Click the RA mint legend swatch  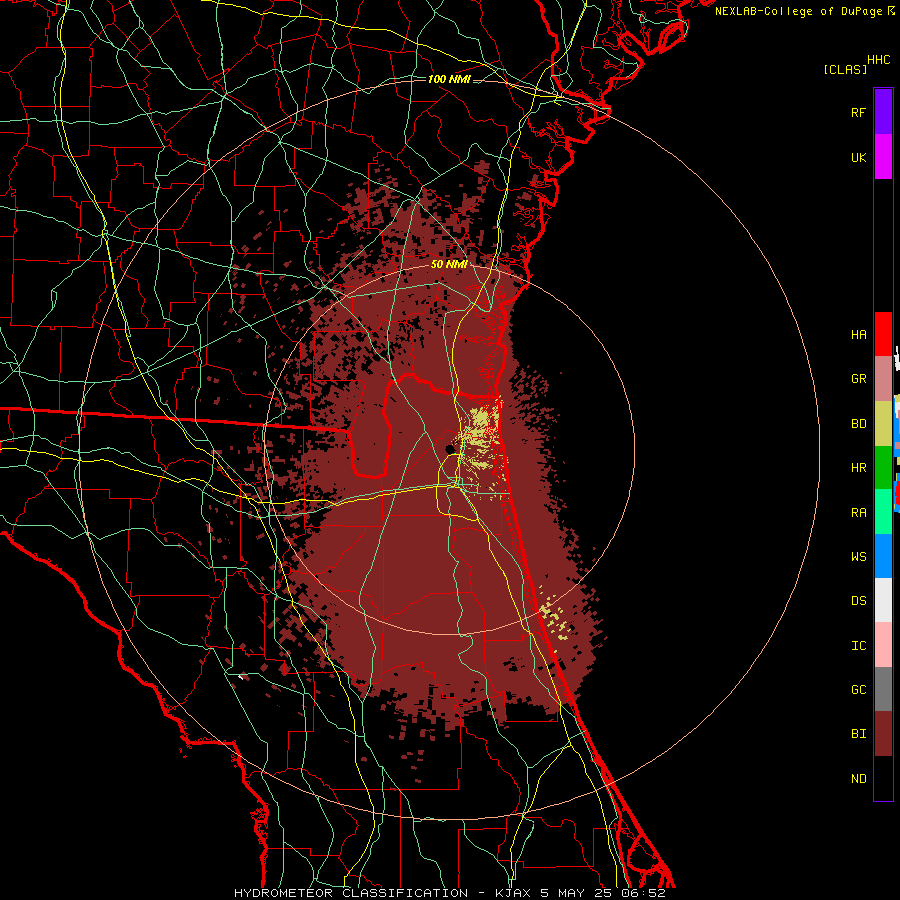point(883,512)
